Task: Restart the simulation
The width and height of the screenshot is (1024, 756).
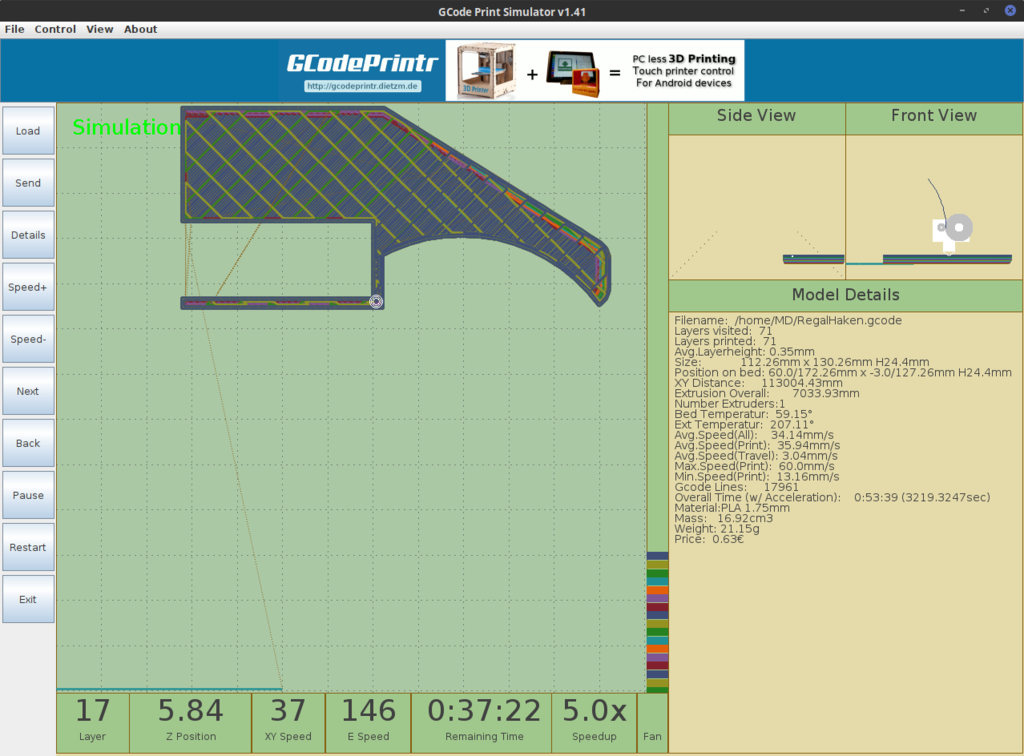Action: (x=28, y=547)
